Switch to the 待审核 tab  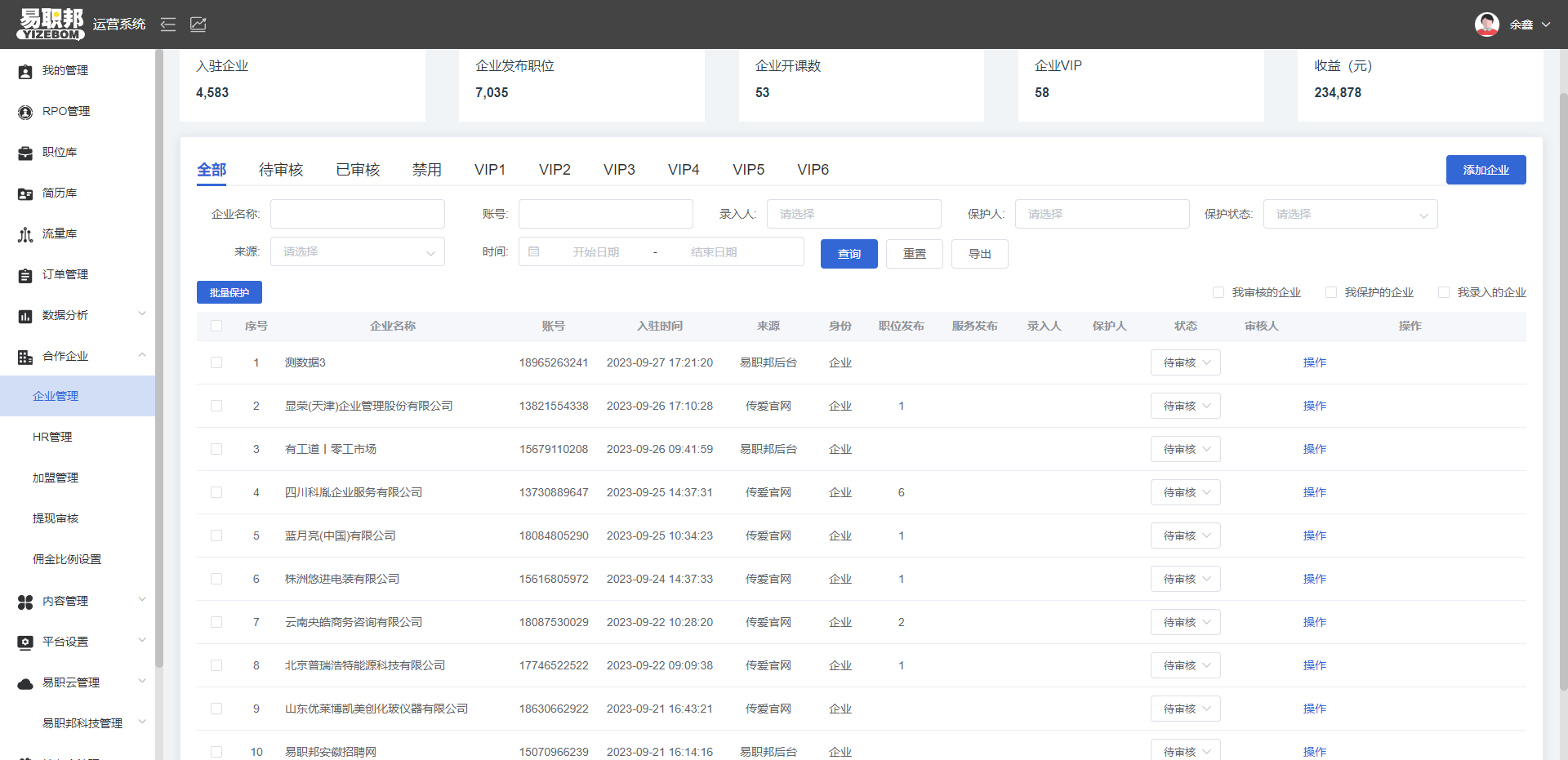(281, 170)
